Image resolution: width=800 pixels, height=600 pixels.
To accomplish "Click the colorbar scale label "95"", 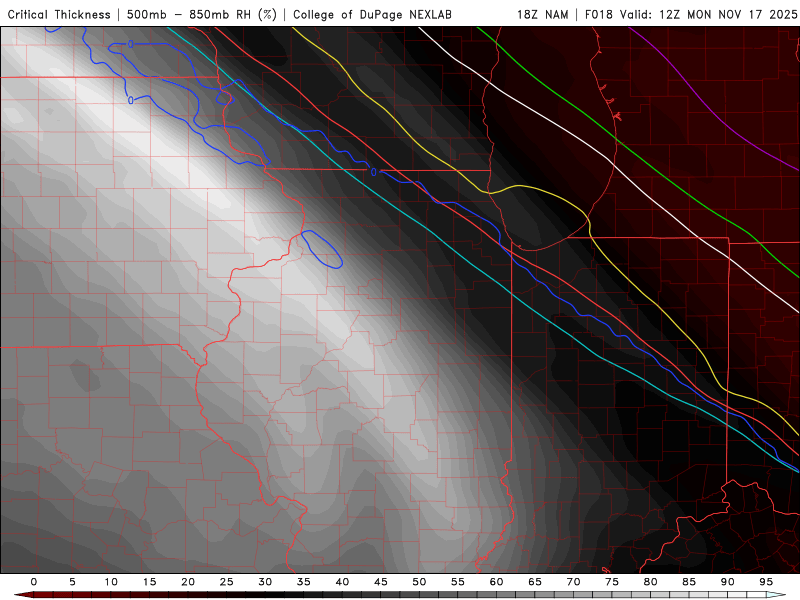I will point(766,582).
